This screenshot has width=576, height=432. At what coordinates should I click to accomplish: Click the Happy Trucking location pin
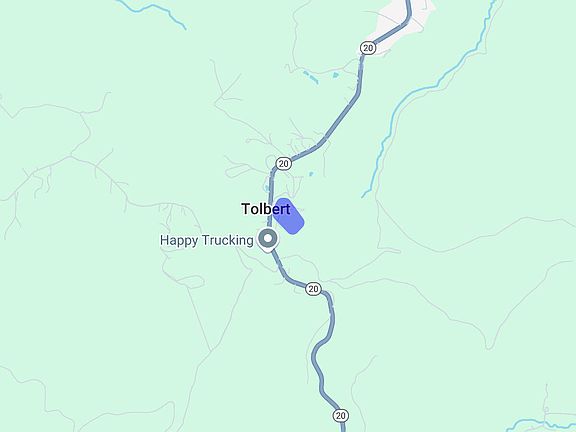pyautogui.click(x=268, y=240)
